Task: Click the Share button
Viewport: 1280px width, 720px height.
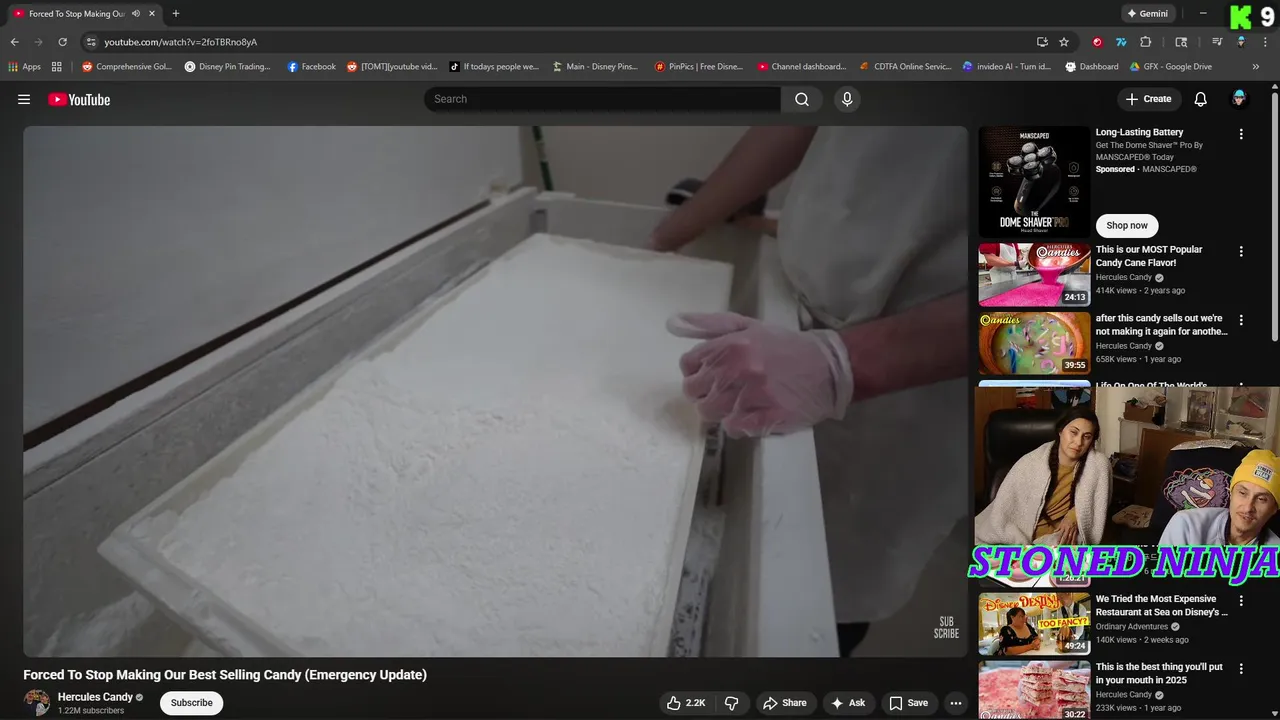Action: click(x=785, y=703)
